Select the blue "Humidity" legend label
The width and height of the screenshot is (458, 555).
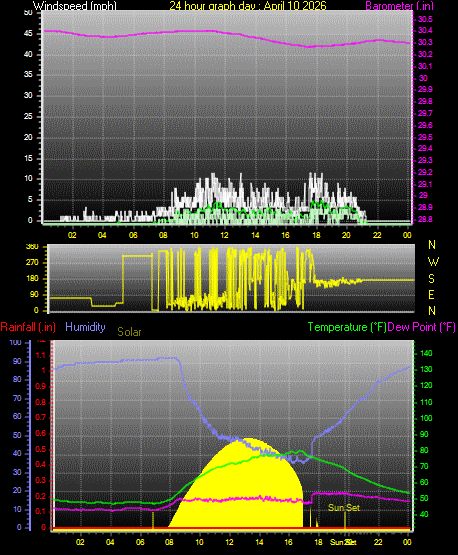click(x=85, y=327)
